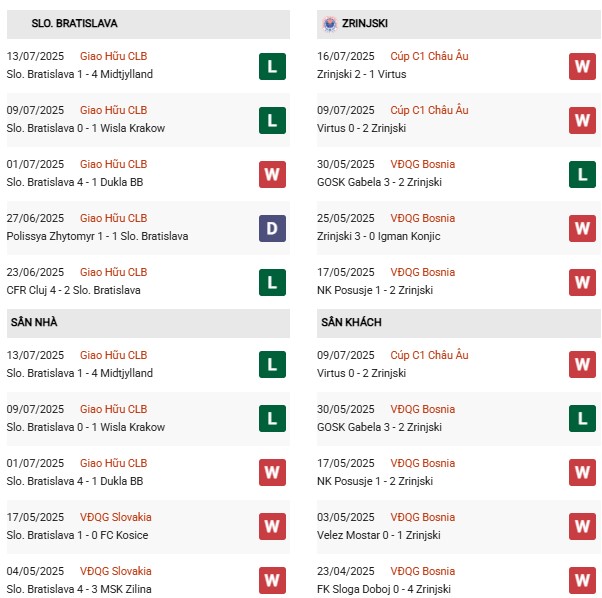Select the ZRINJSKI team header
Image resolution: width=602 pixels, height=598 pixels.
click(x=459, y=24)
